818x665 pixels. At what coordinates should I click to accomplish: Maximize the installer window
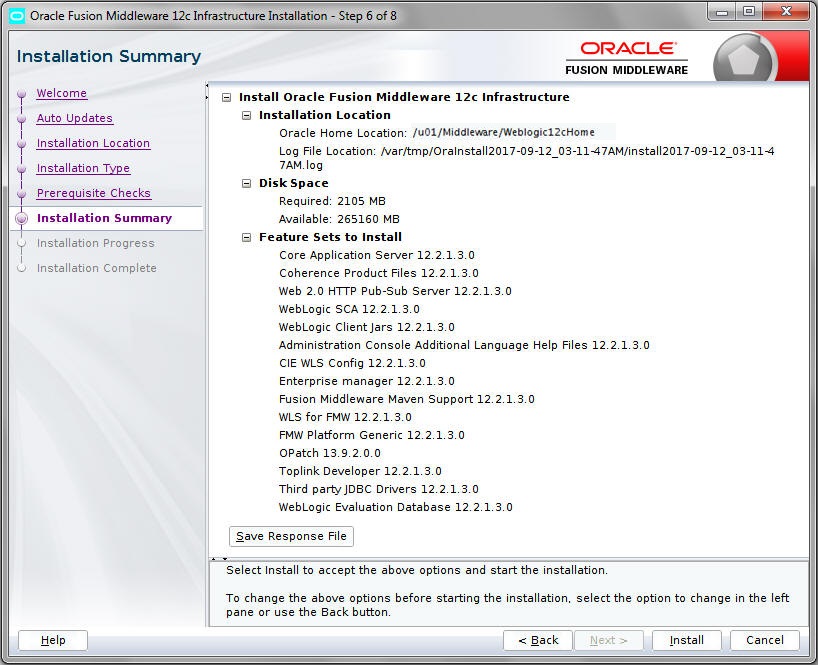pyautogui.click(x=749, y=13)
